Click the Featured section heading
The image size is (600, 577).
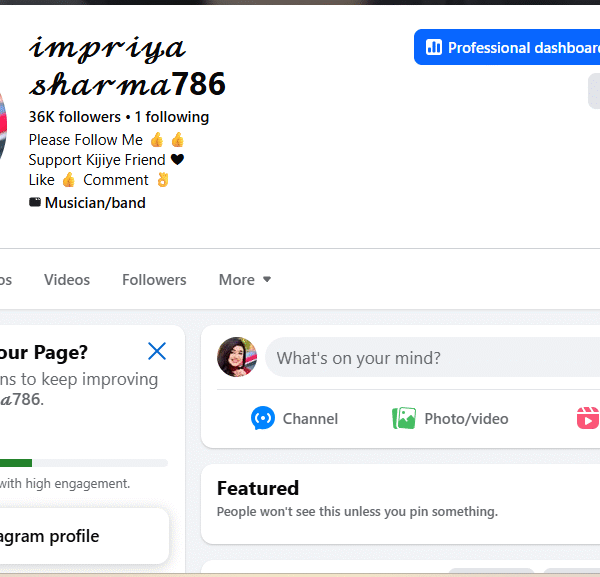[258, 488]
